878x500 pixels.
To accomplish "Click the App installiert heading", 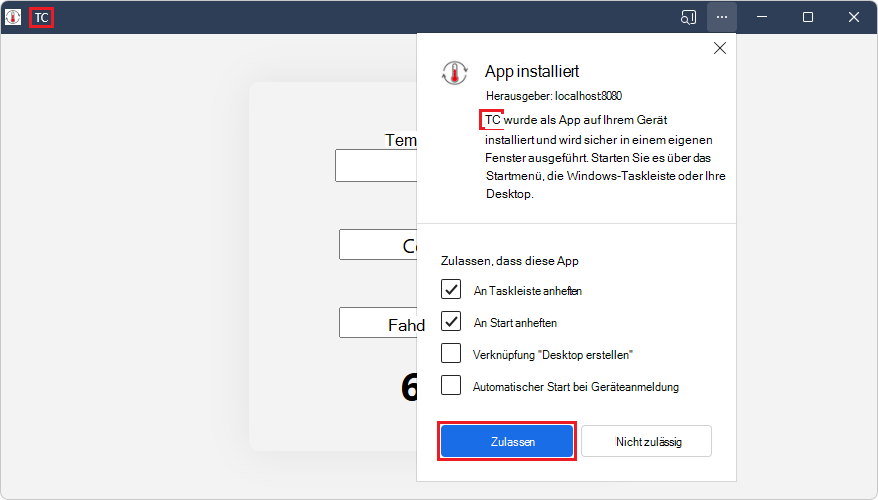I will tap(532, 72).
